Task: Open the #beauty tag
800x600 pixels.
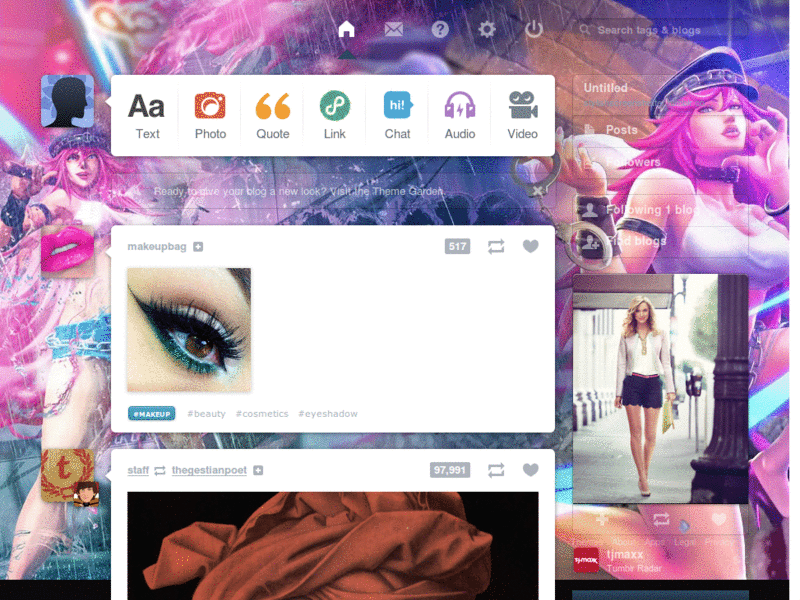Action: [206, 414]
